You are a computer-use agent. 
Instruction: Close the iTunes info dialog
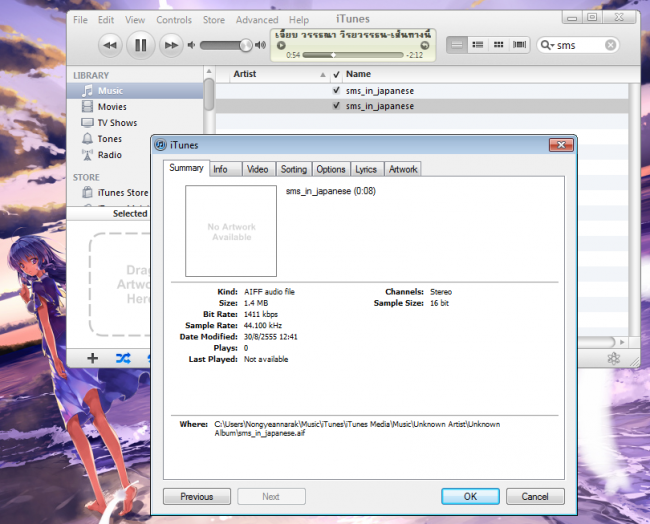point(561,145)
